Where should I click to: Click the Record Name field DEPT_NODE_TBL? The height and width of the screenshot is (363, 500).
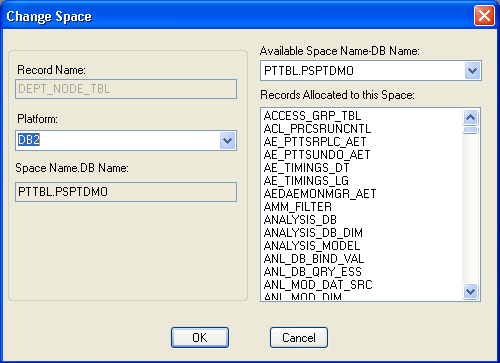tap(126, 89)
